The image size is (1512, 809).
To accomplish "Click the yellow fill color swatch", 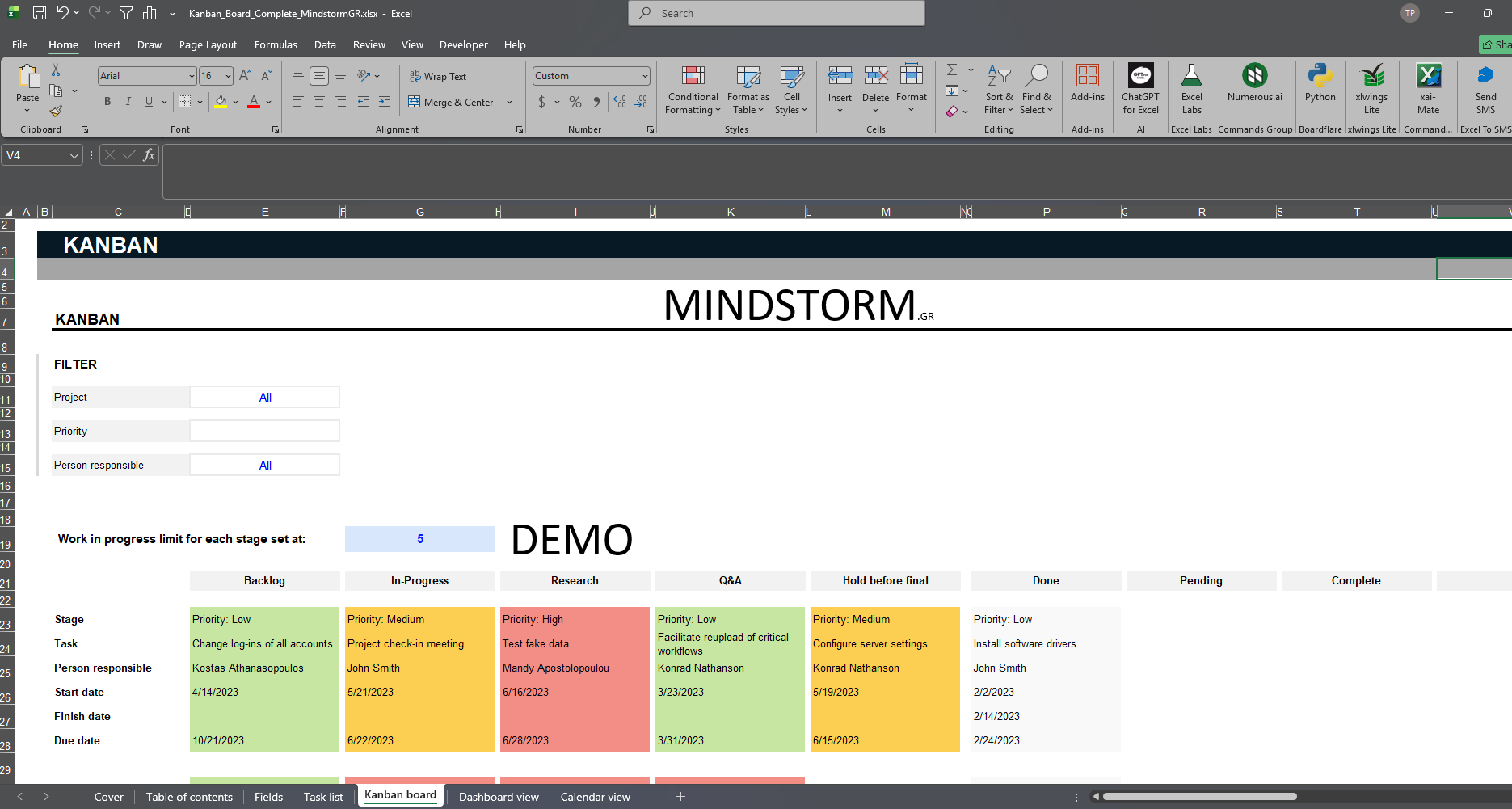I will click(x=221, y=102).
